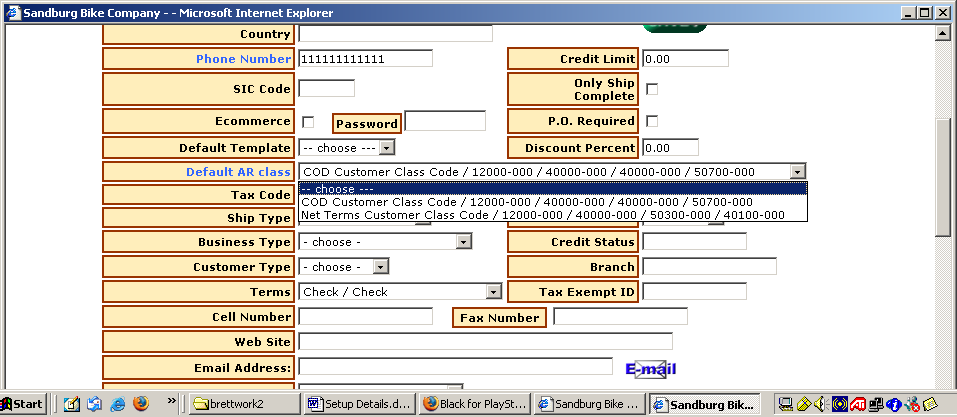Click the Phone Number label link

pos(243,59)
